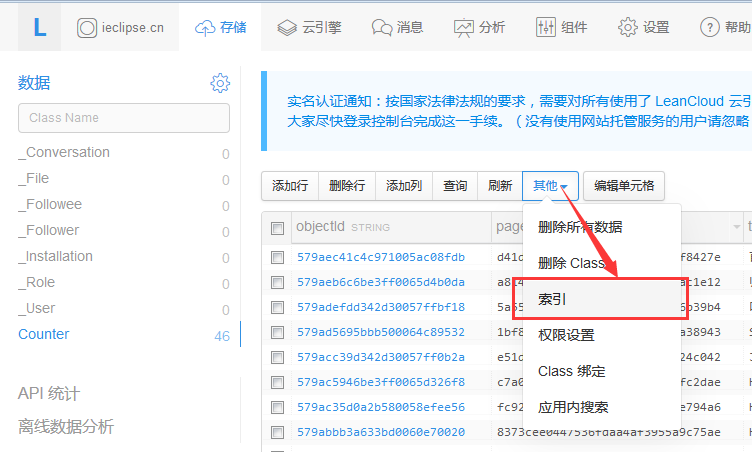Select 删除所有数据 menu entry

coord(579,227)
